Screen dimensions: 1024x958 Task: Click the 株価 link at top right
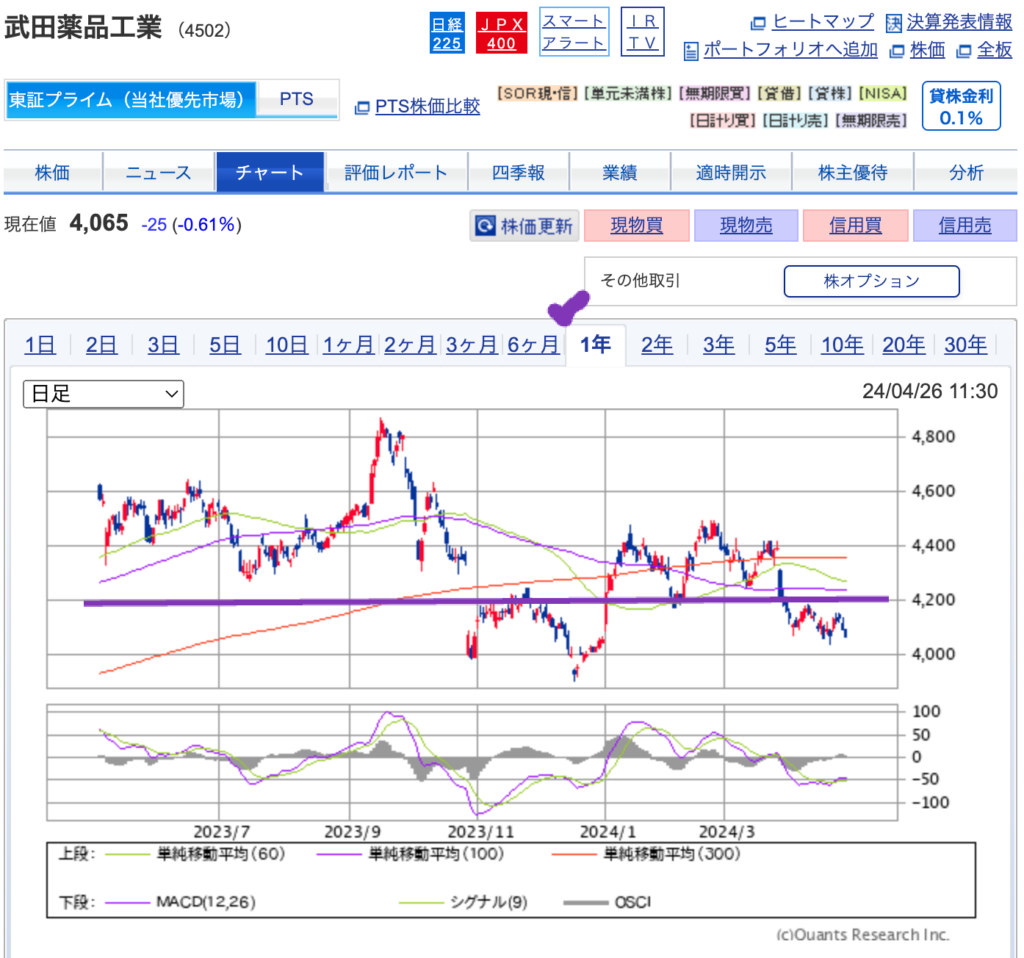pos(927,50)
